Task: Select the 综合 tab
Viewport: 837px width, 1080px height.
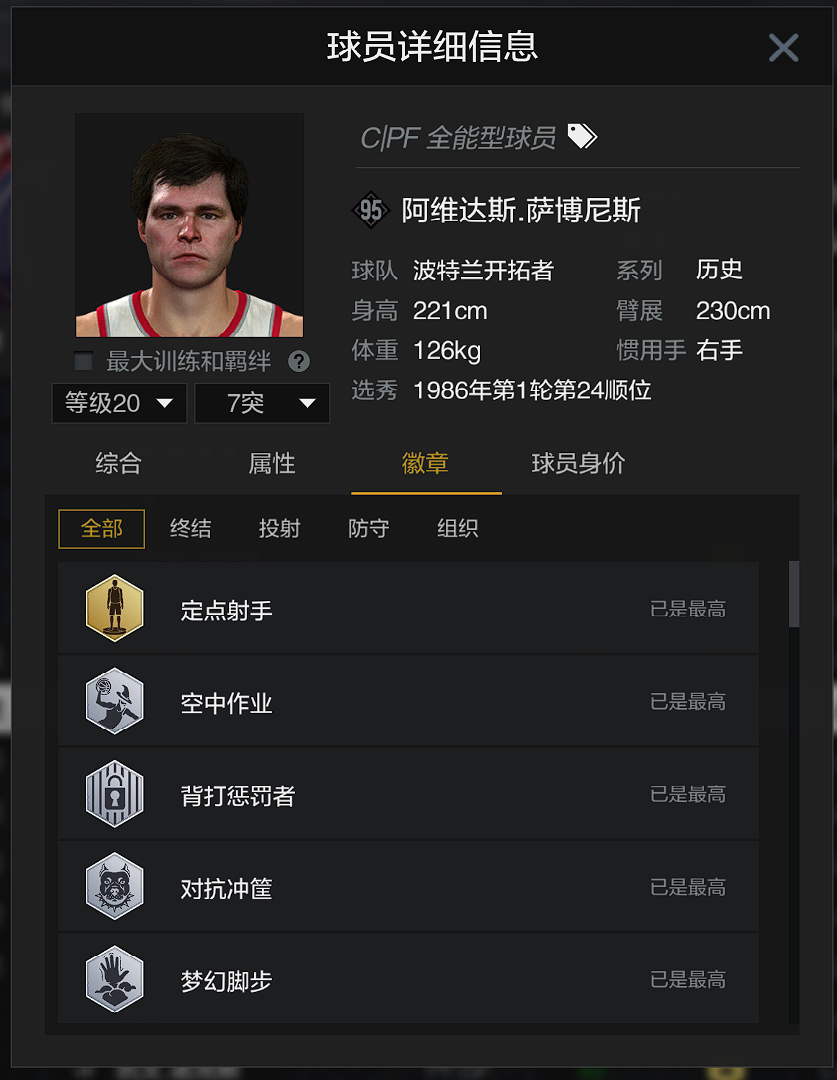Action: point(118,464)
